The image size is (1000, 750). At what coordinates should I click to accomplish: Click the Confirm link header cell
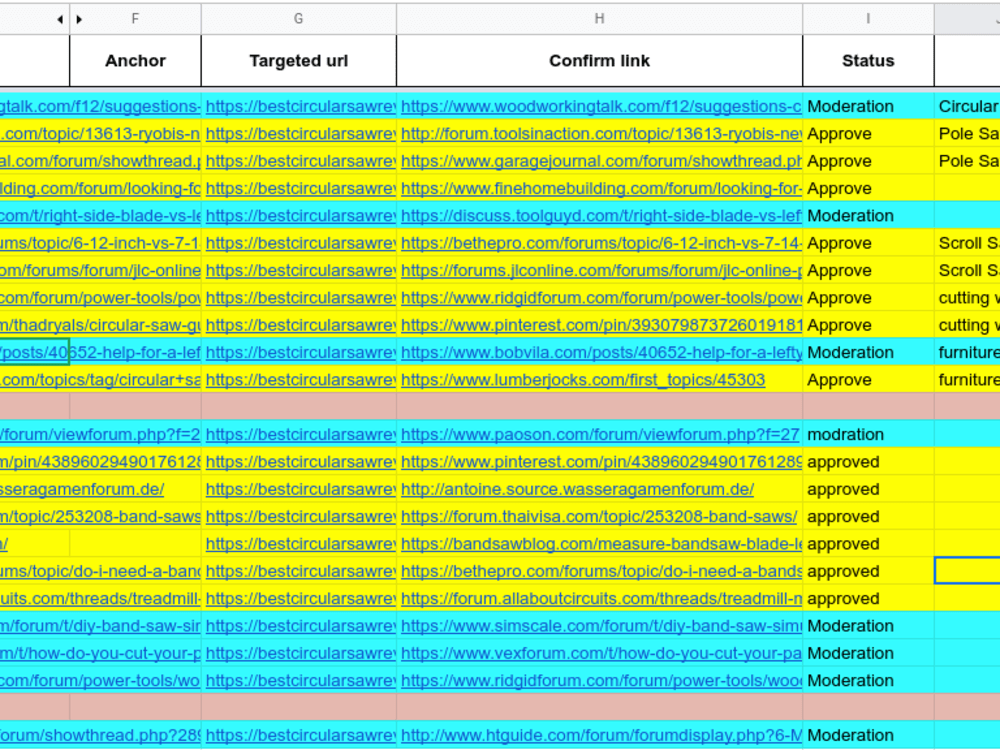pyautogui.click(x=599, y=61)
